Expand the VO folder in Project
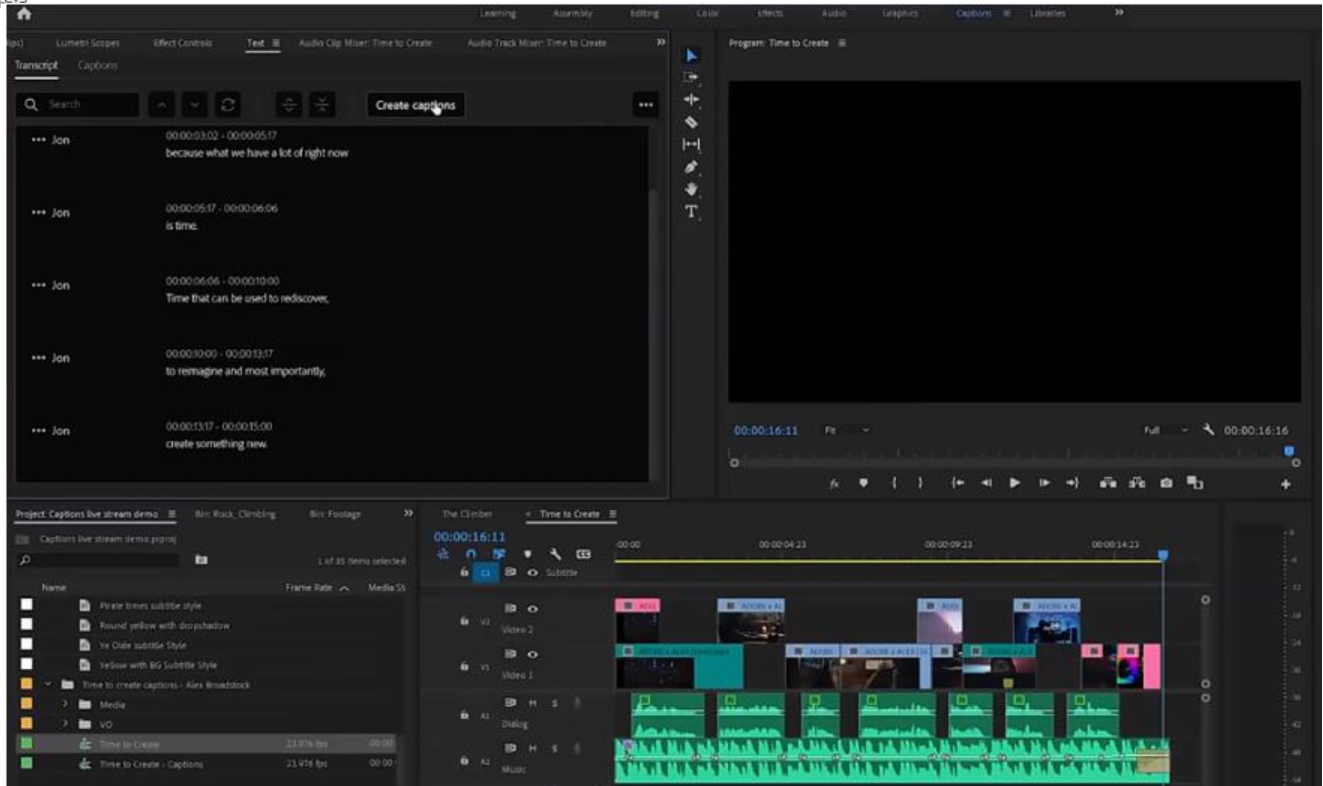Viewport: 1323px width, 786px height. pos(64,724)
